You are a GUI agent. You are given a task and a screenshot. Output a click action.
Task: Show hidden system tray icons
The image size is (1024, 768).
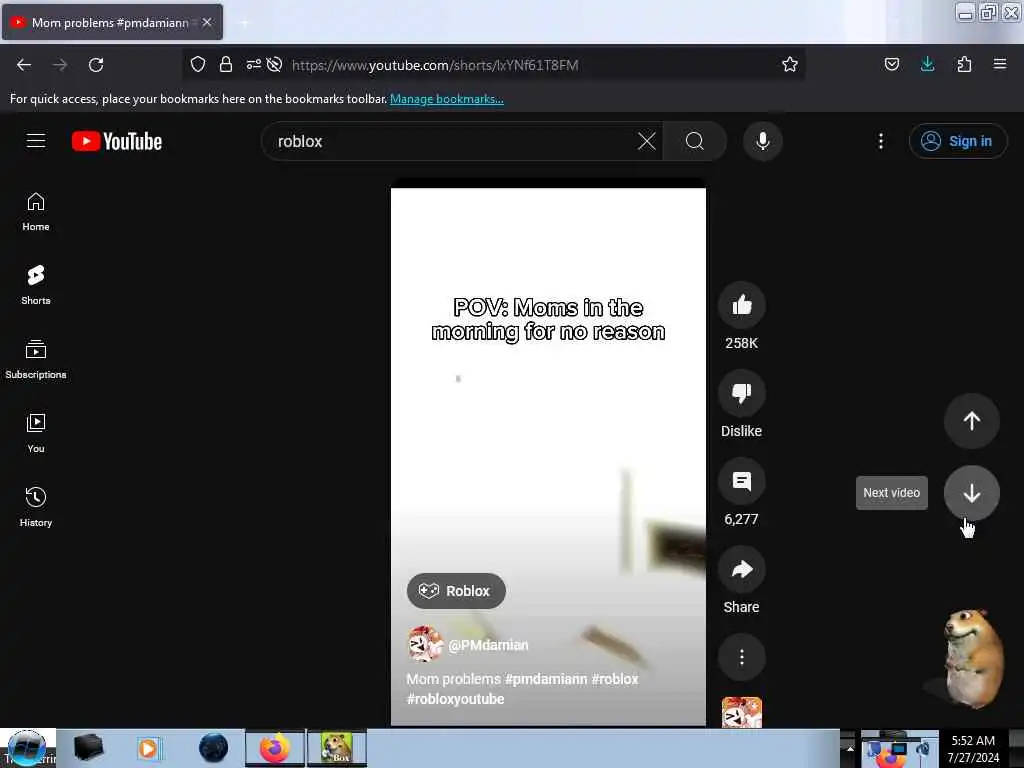pos(850,748)
